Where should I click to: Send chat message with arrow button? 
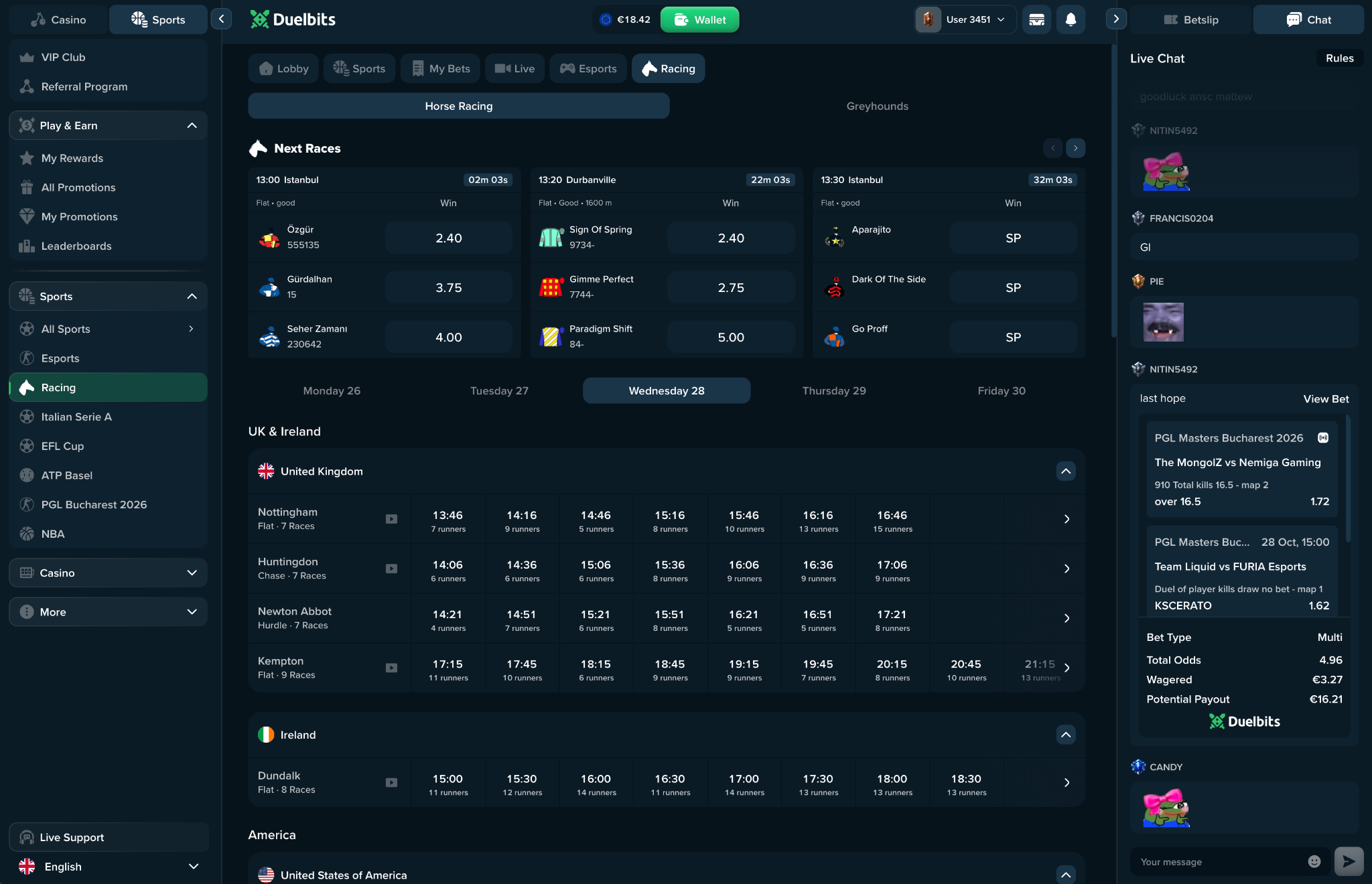coord(1349,861)
